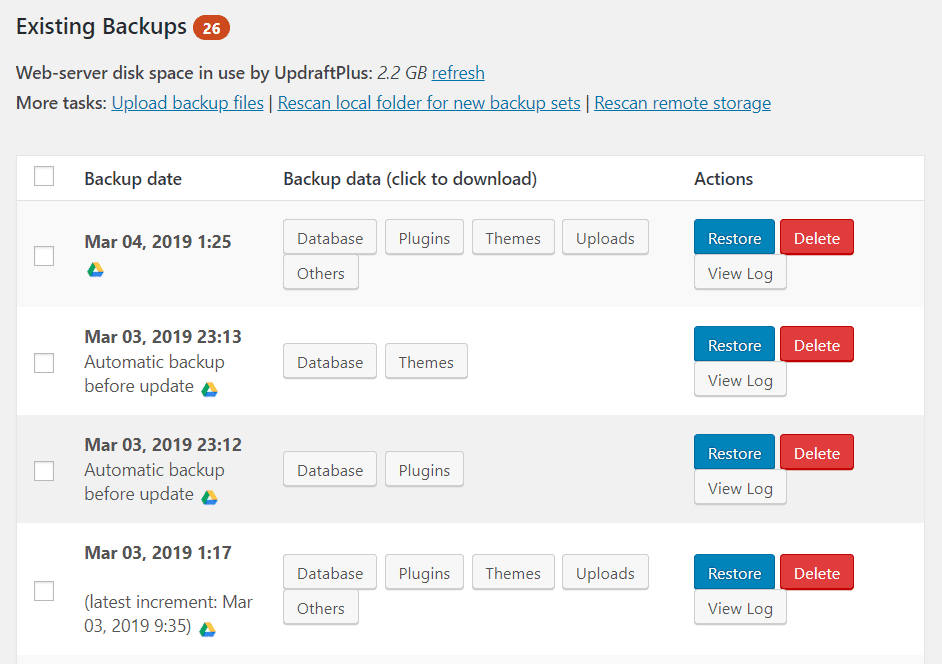Check the Mar 04, 2019 1:25 backup checkbox
Screen dimensions: 942x664
(44, 256)
